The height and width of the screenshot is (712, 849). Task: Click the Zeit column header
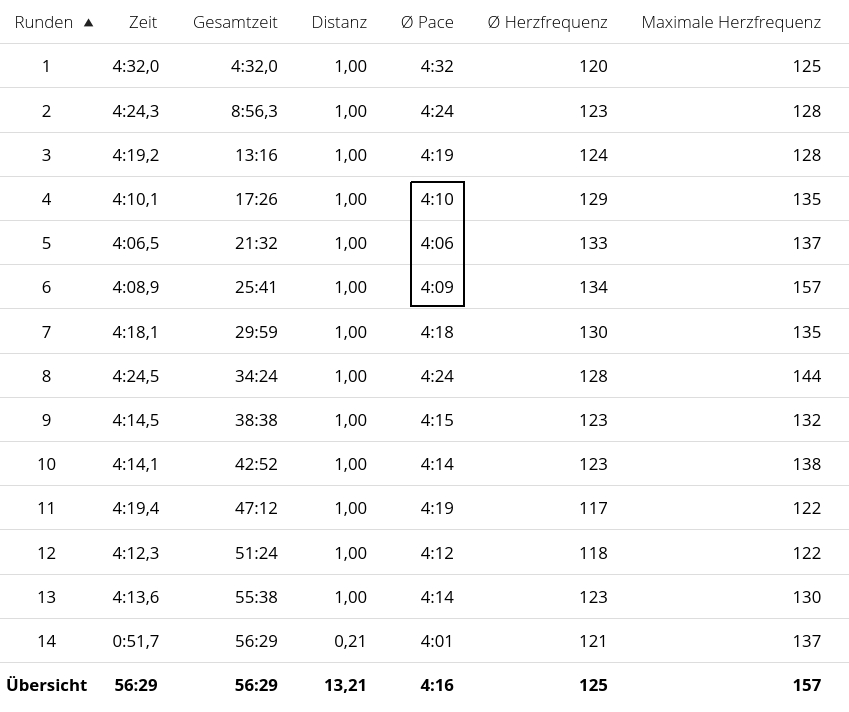pos(143,22)
